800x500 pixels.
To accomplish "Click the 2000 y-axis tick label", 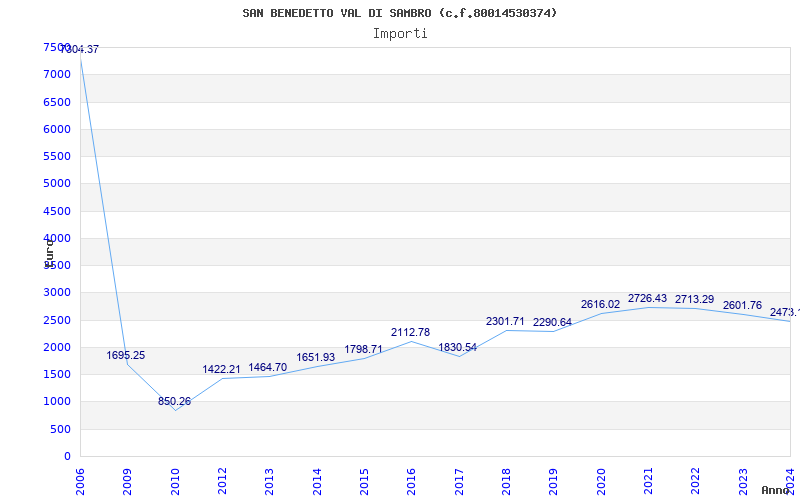I will point(57,347).
